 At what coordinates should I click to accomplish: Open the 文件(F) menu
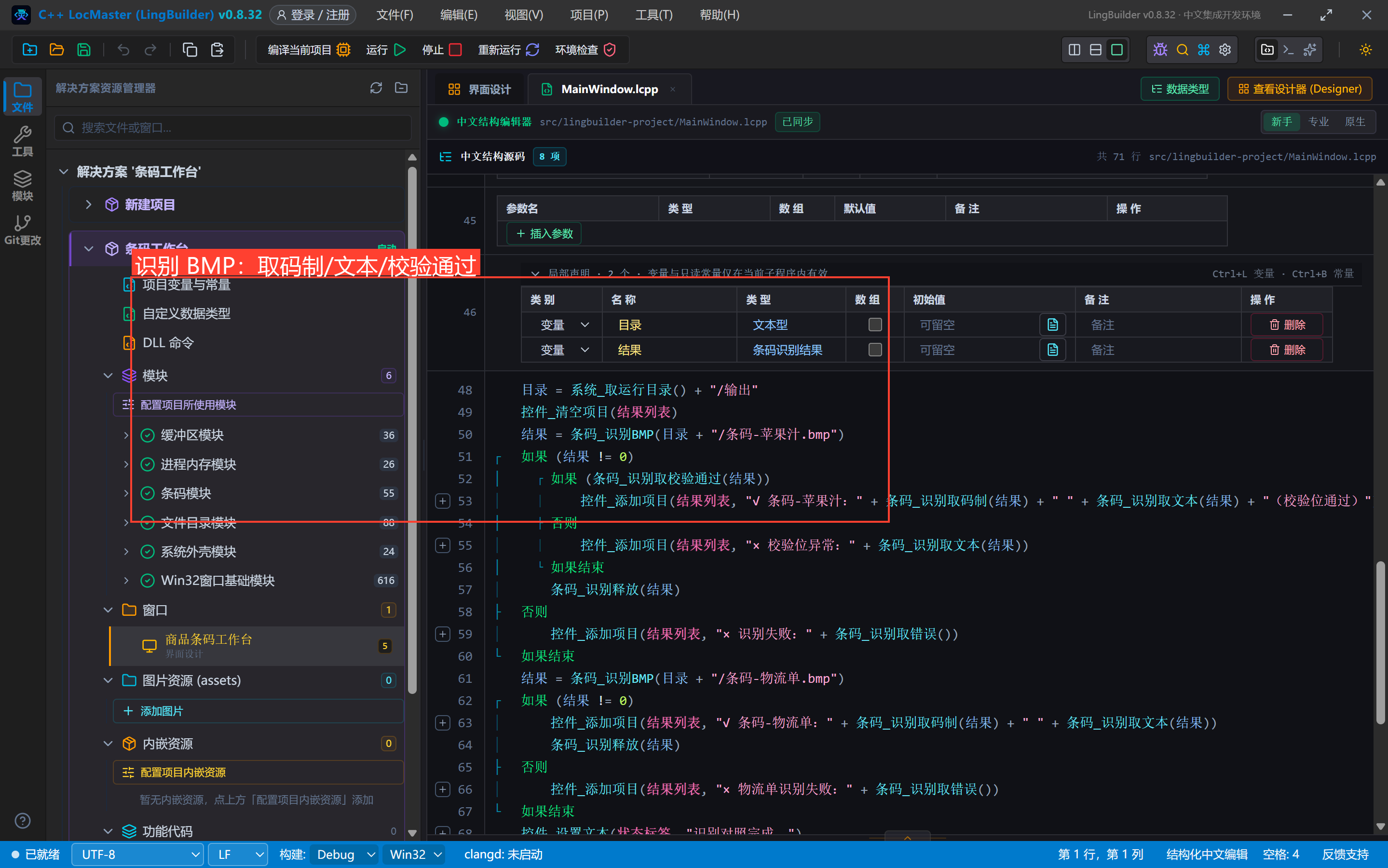[395, 15]
